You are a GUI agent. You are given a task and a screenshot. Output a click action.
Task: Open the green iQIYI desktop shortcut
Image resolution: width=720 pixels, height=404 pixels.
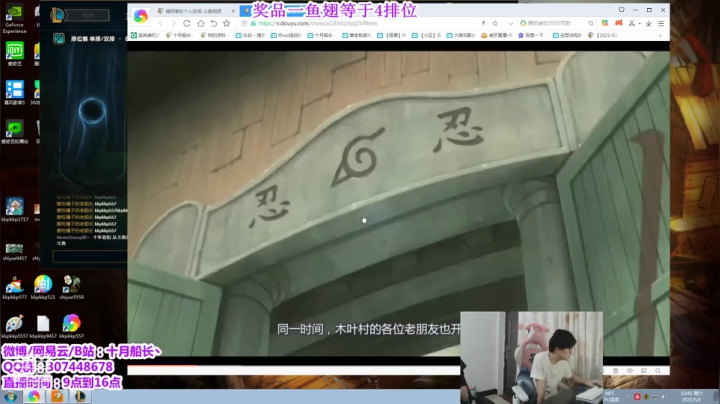click(15, 54)
